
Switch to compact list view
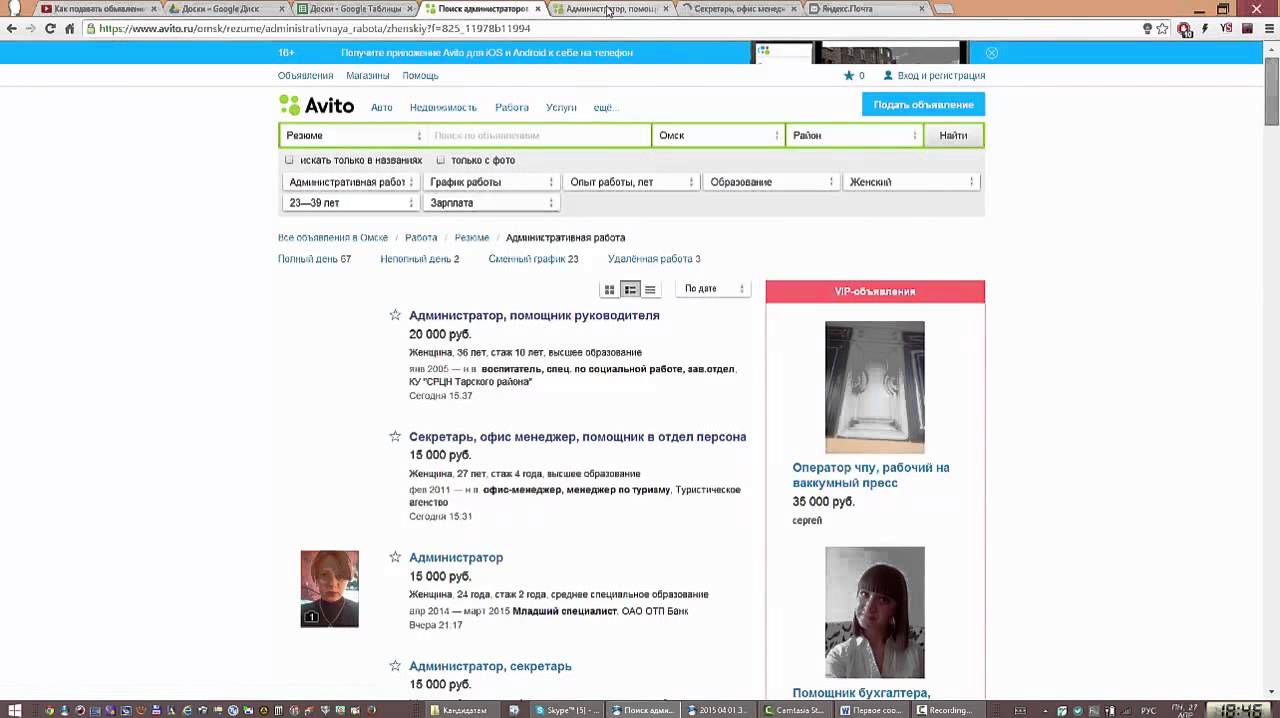[650, 290]
